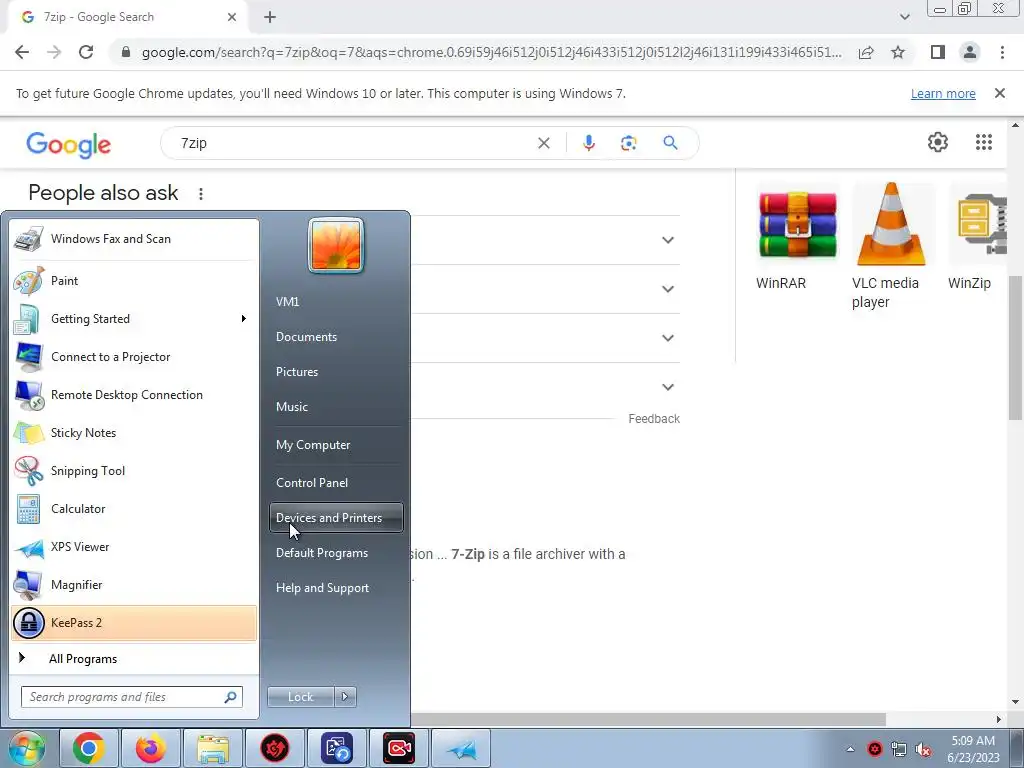Image resolution: width=1024 pixels, height=768 pixels.
Task: Click the Lock button in Start menu
Action: [x=300, y=697]
